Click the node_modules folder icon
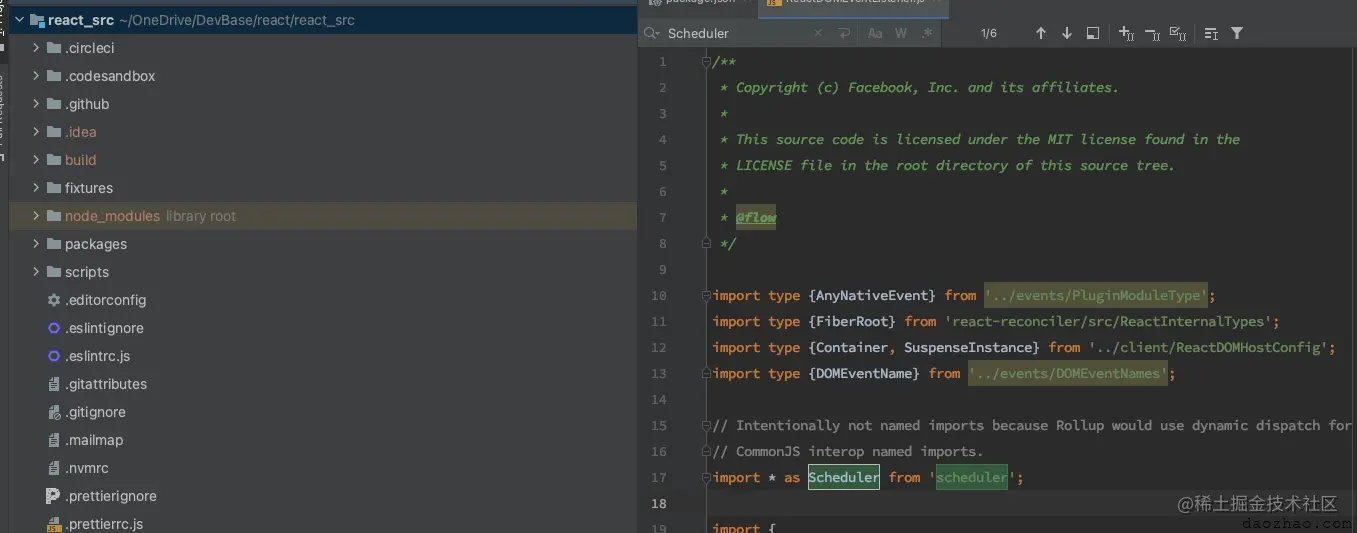1357x533 pixels. click(x=54, y=216)
